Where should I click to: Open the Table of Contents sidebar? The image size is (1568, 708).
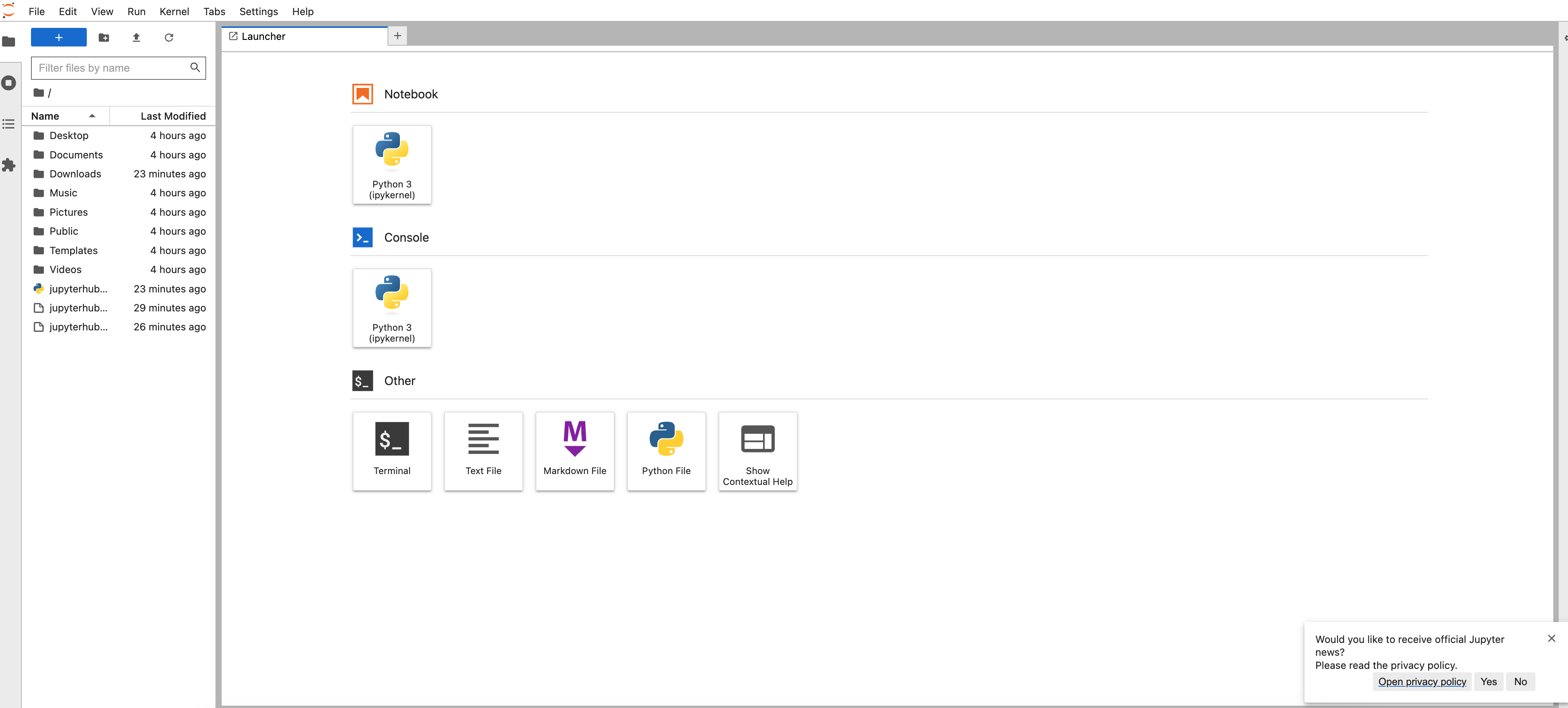[9, 124]
